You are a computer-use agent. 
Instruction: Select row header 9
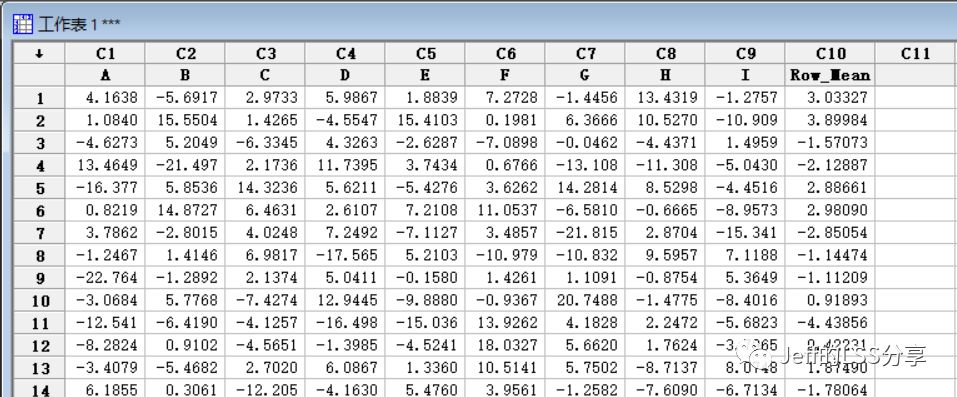39,278
